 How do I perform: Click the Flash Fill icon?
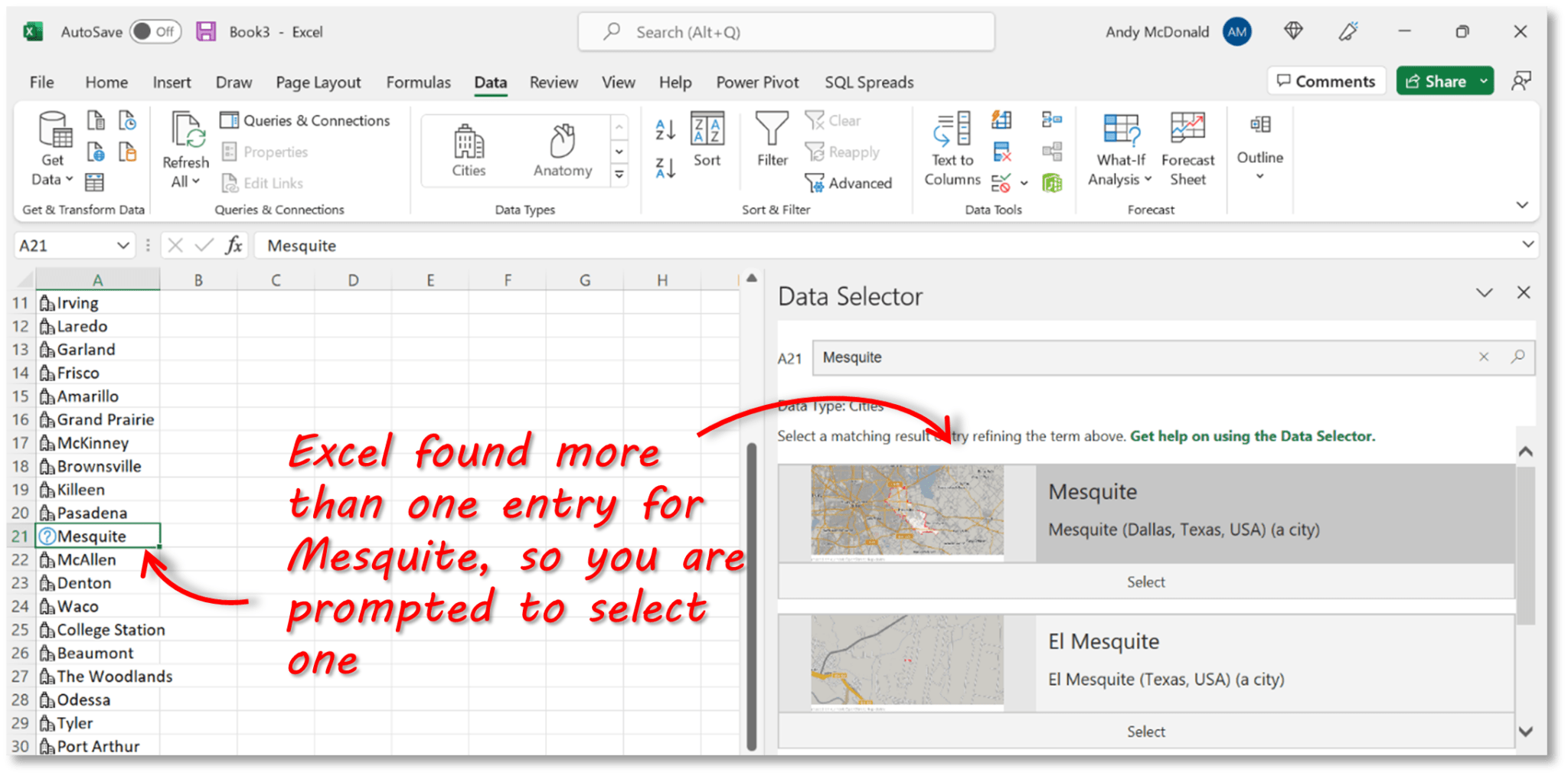[x=1001, y=120]
